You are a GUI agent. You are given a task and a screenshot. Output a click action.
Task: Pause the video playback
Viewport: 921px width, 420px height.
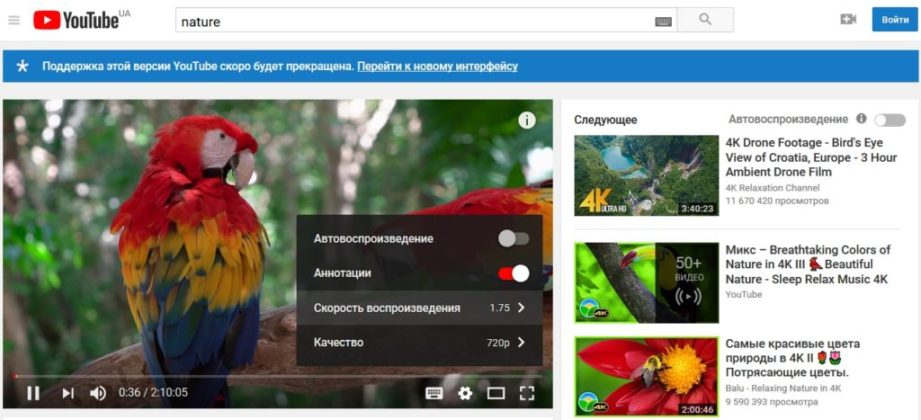pyautogui.click(x=33, y=393)
